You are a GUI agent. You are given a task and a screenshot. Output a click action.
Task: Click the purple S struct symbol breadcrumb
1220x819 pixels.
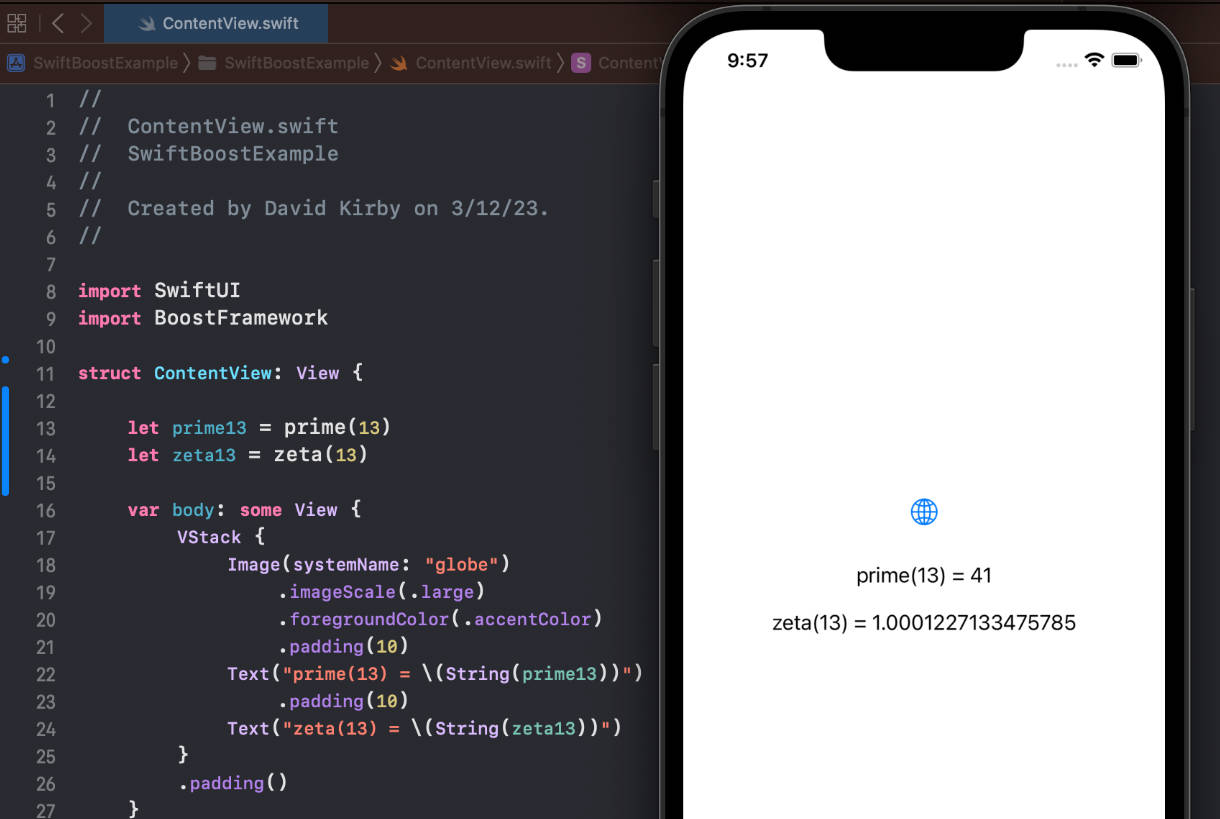coord(581,63)
